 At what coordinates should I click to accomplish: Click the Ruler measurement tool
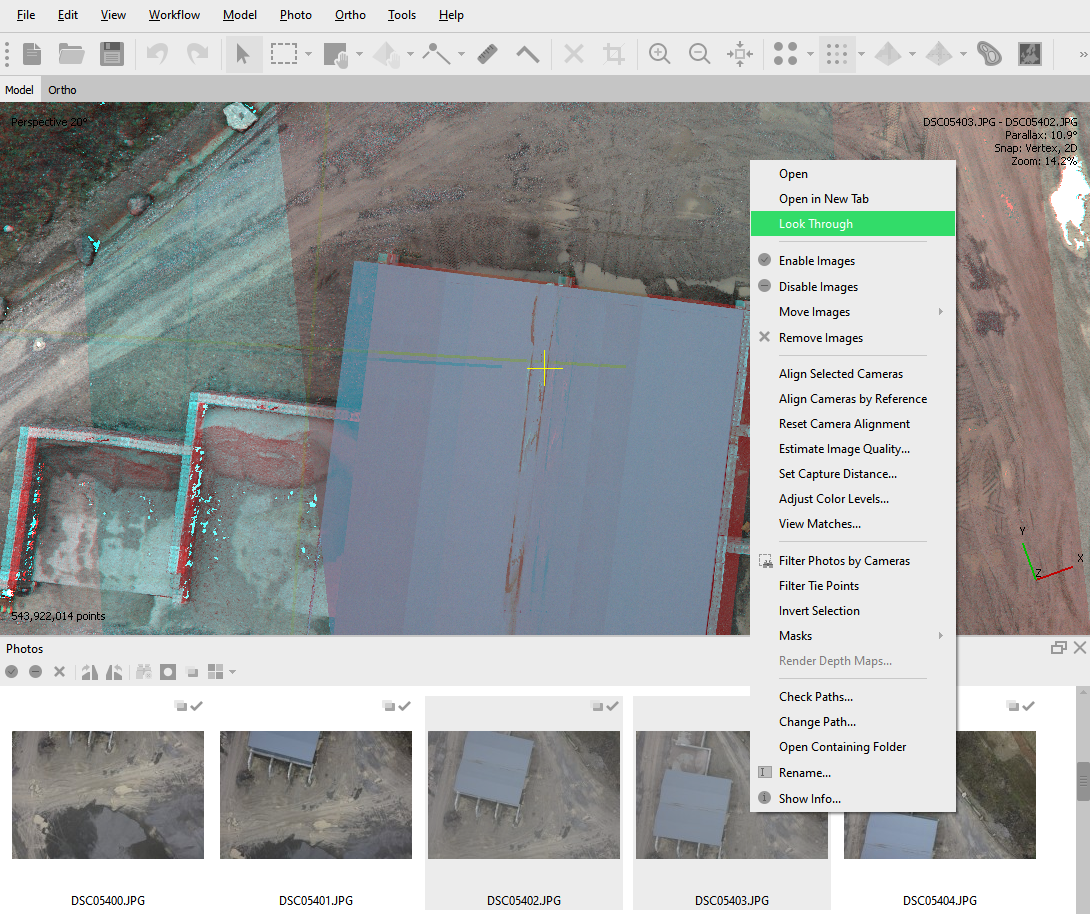(487, 54)
